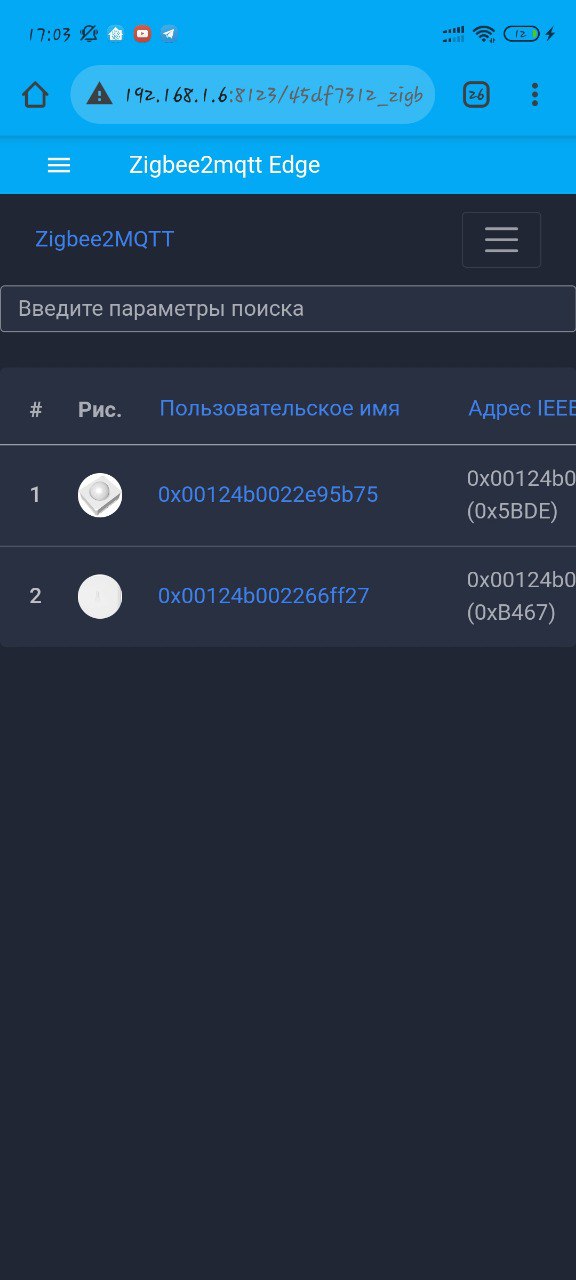Tap the device image in row 1
The image size is (576, 1280).
click(100, 495)
